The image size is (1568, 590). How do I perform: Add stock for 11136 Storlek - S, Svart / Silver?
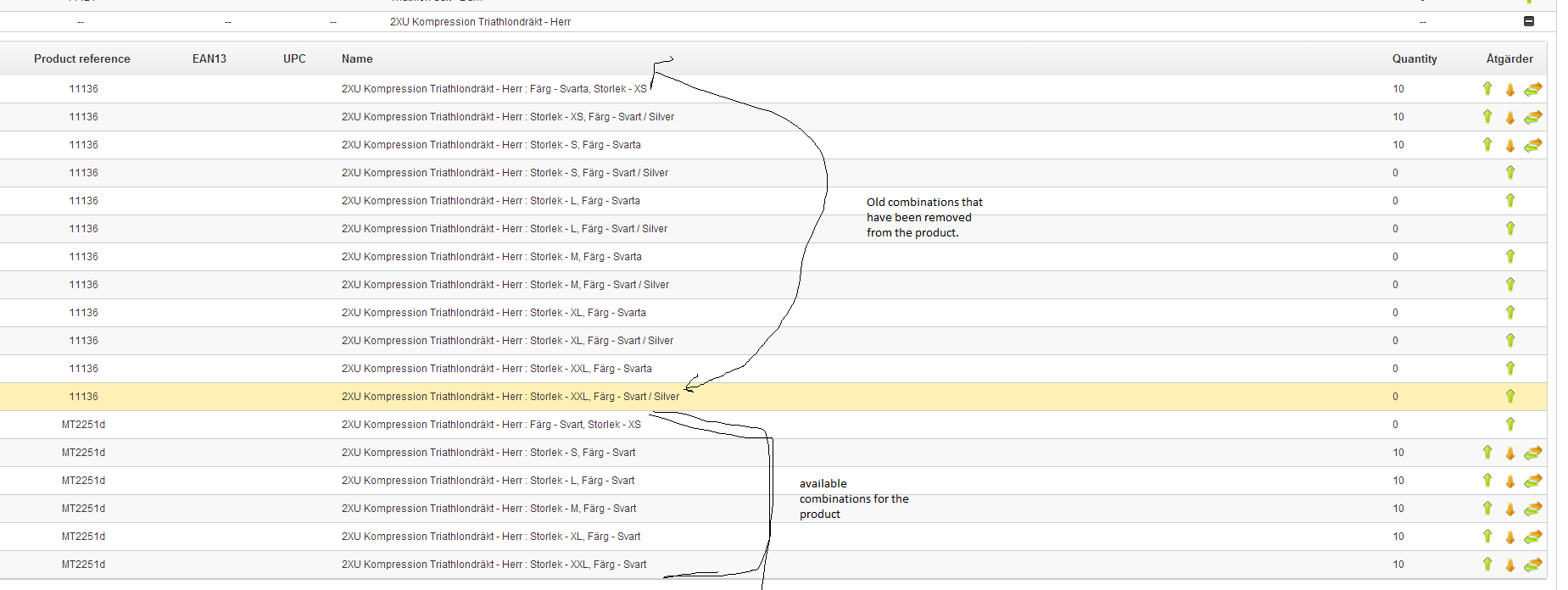pos(1510,172)
